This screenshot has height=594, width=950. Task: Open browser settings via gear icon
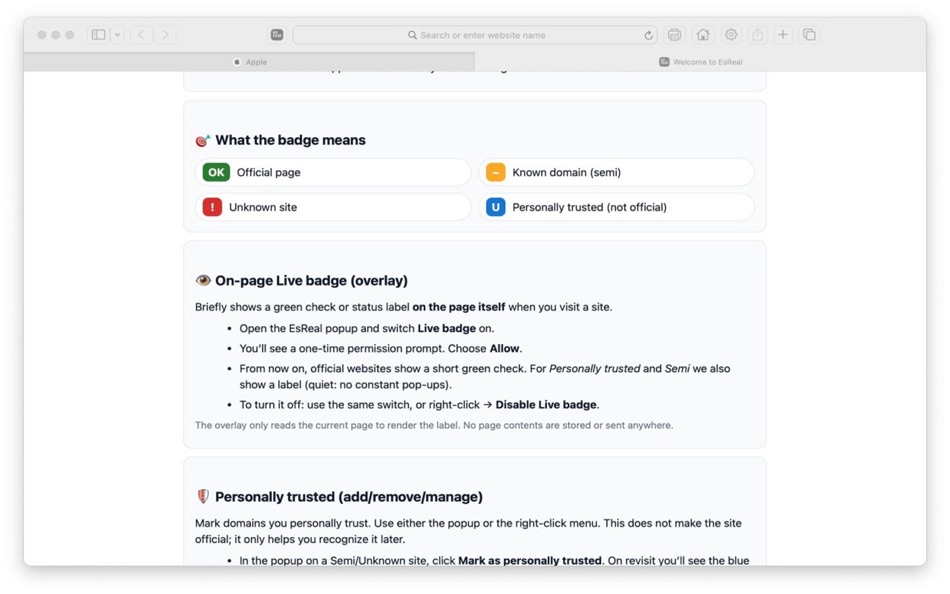click(731, 34)
